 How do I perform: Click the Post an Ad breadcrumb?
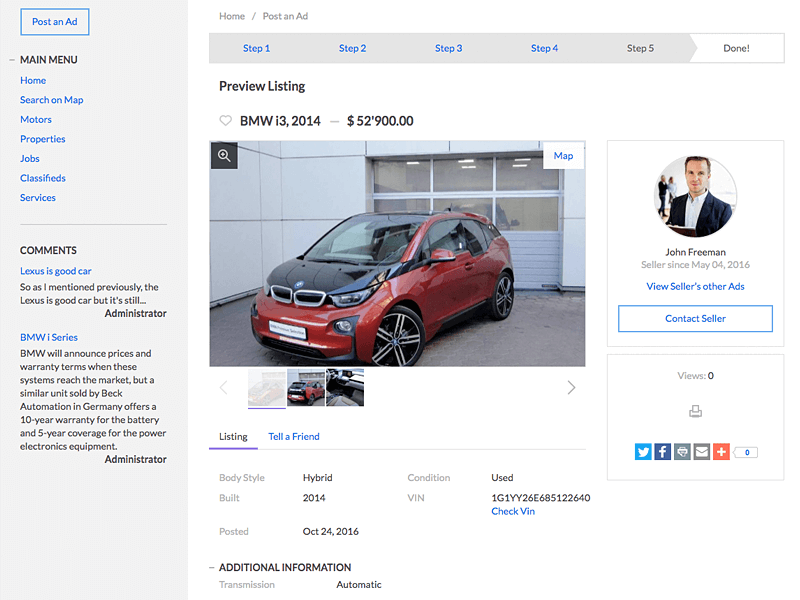(285, 16)
